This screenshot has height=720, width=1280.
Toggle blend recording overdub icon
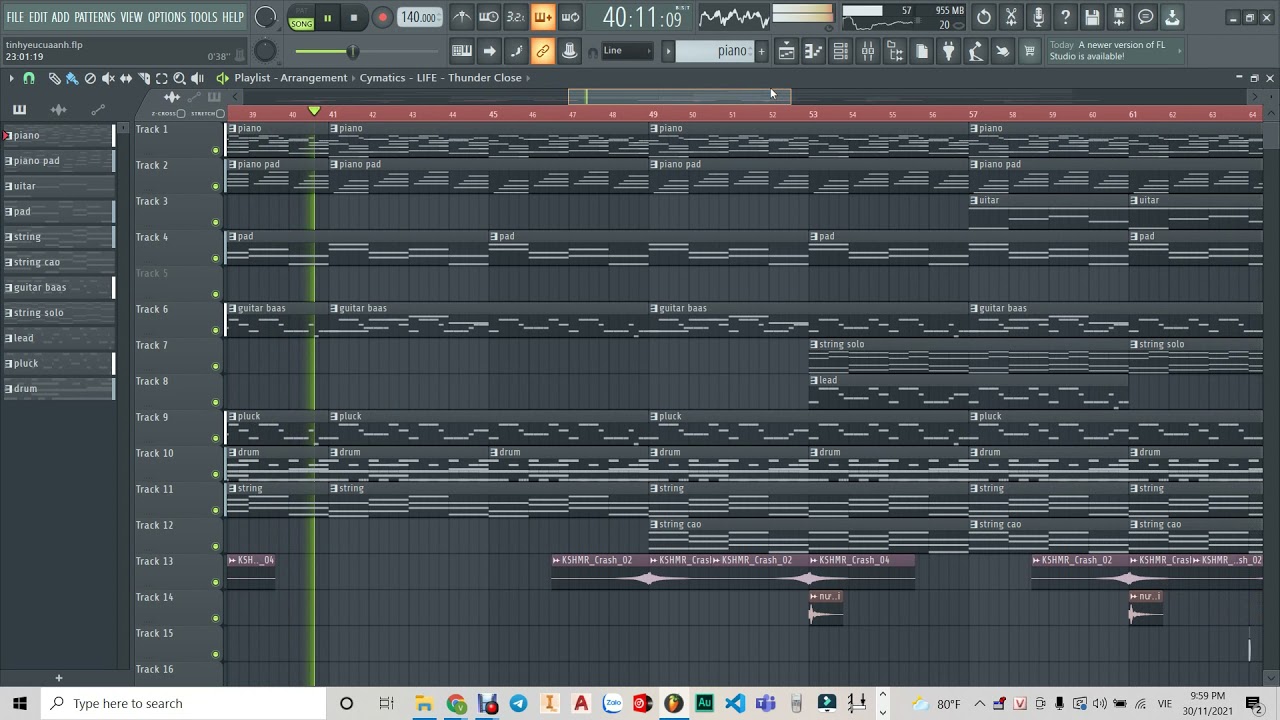[542, 17]
